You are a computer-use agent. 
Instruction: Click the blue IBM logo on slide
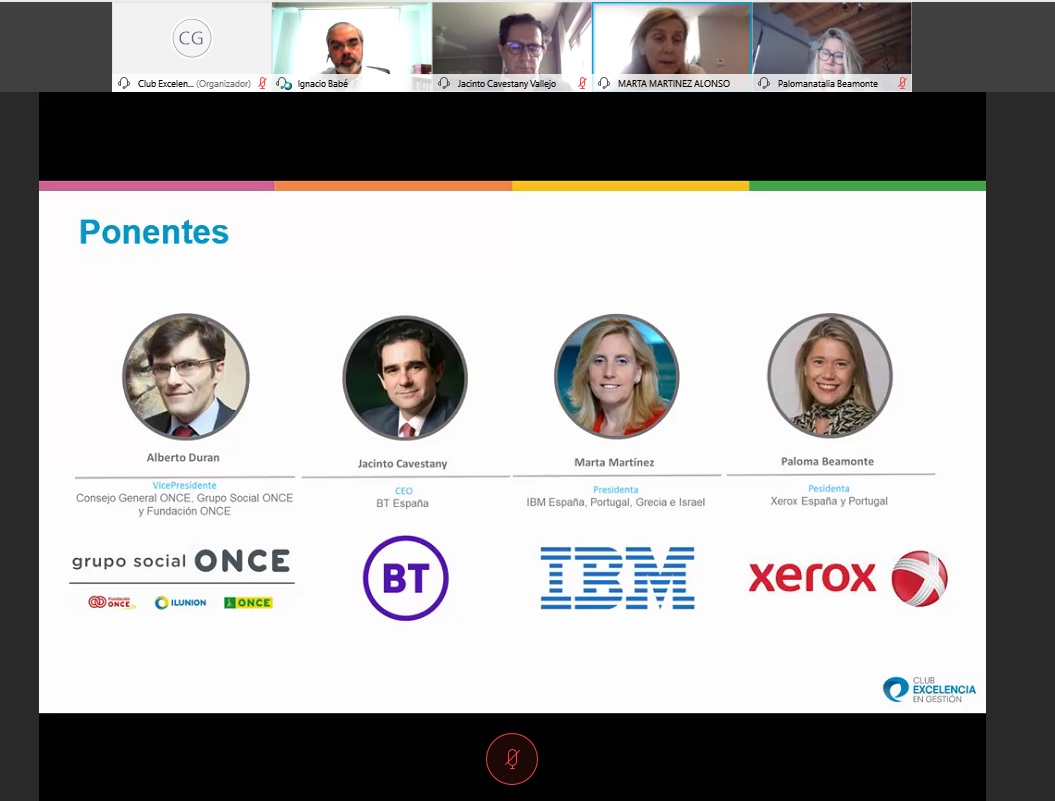(x=617, y=578)
